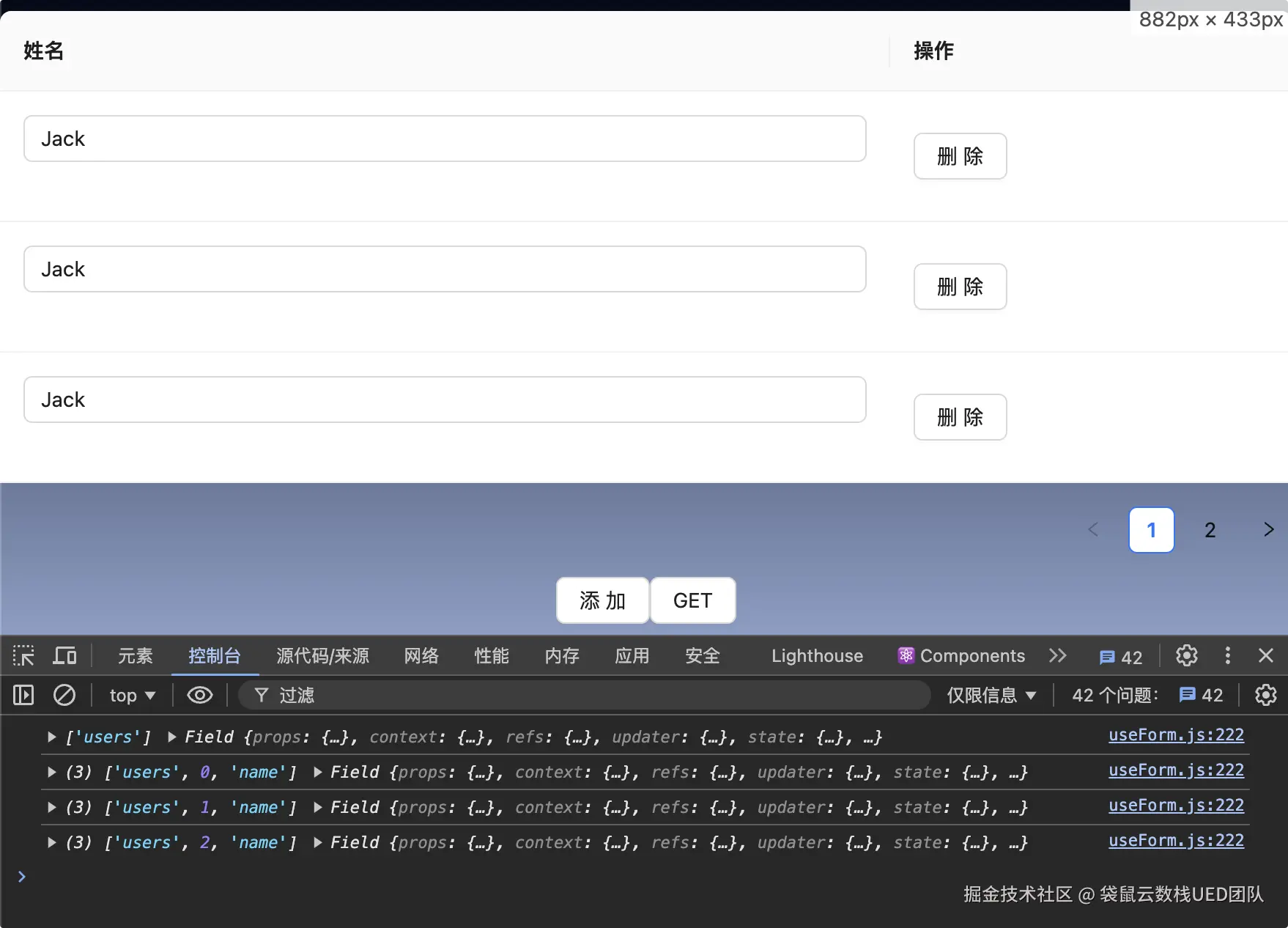Toggle the device toolbar icon

[x=64, y=655]
